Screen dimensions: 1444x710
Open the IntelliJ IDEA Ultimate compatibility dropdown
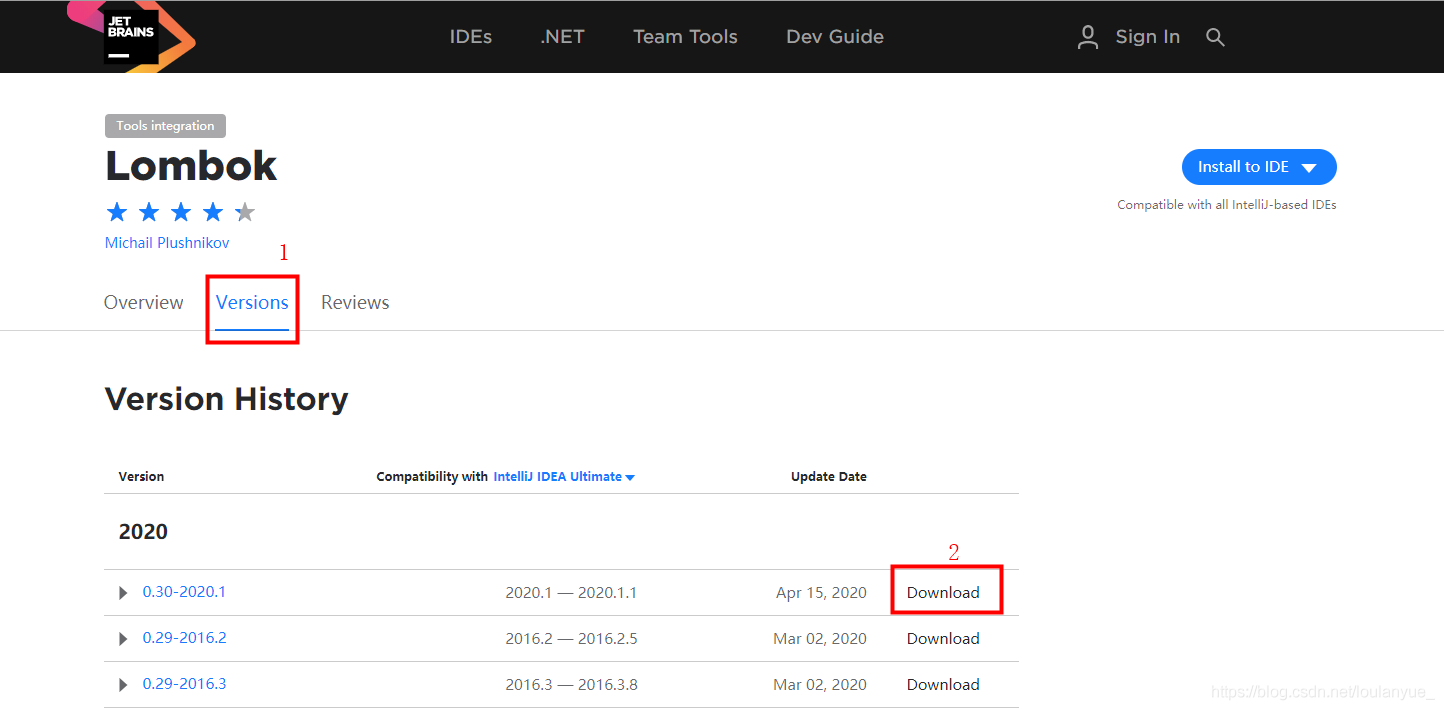pos(564,477)
